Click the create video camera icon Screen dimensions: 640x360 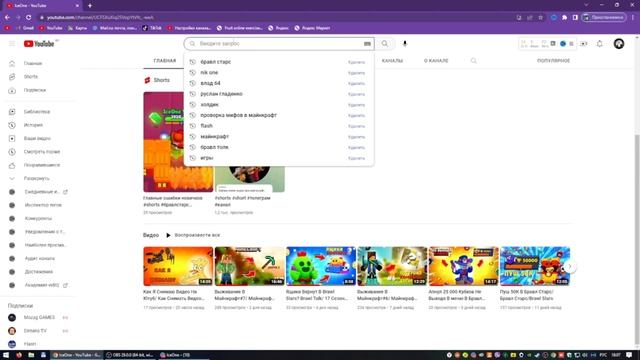click(x=584, y=44)
